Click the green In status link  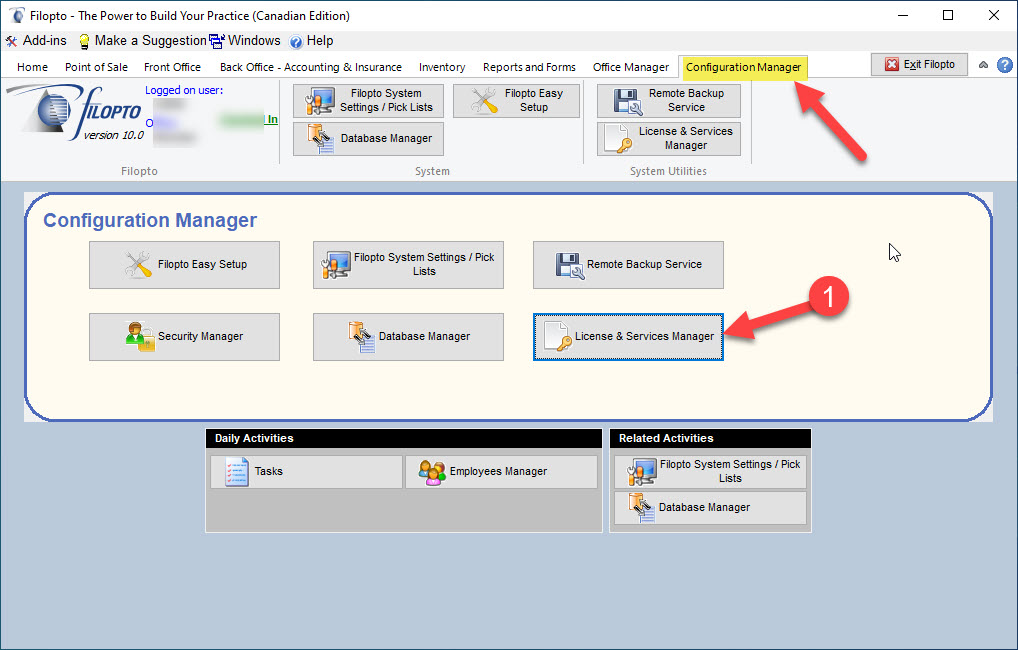point(272,119)
